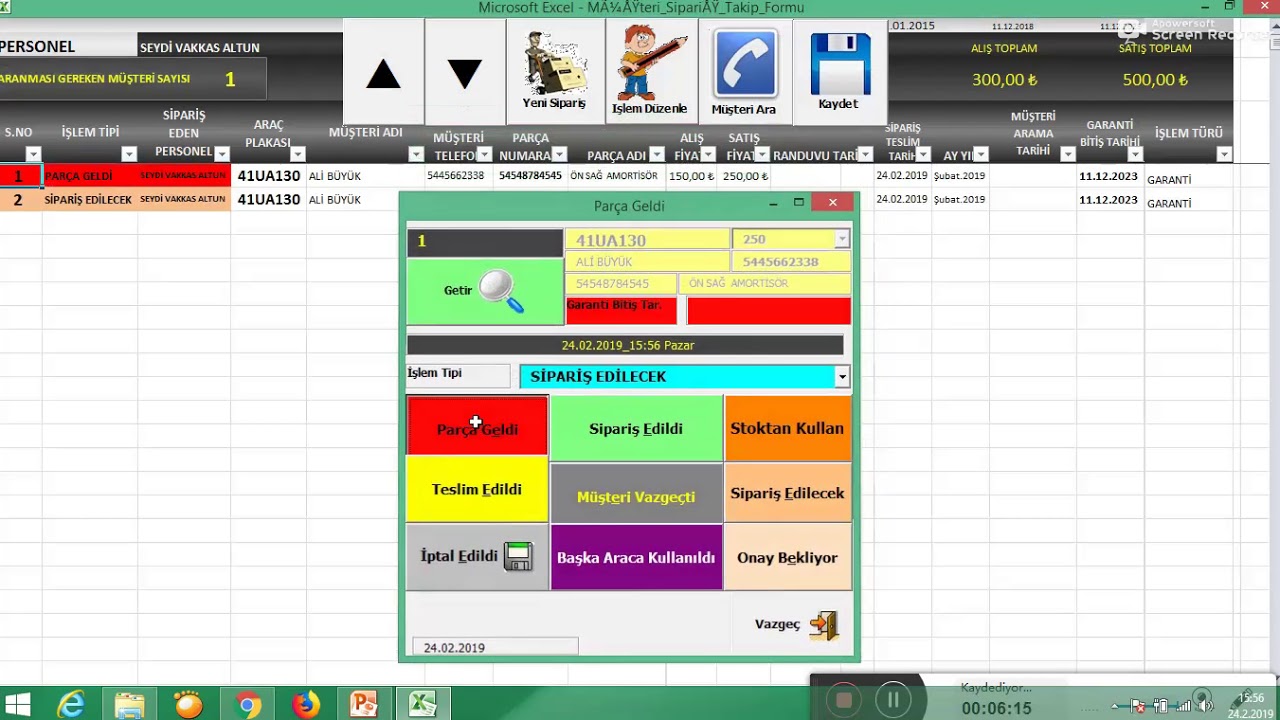Click the 5445662338 phone field in dialog
This screenshot has width=1280, height=720.
pos(791,262)
